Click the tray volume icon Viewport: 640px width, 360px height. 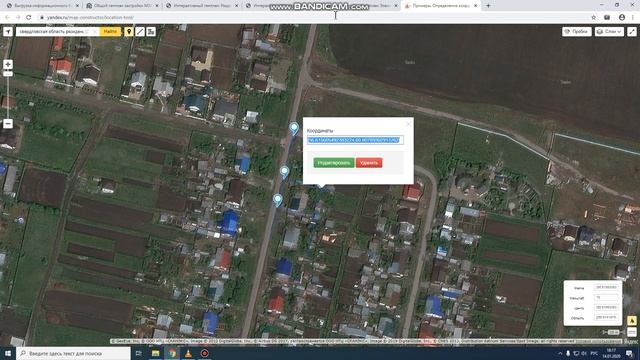pyautogui.click(x=584, y=353)
